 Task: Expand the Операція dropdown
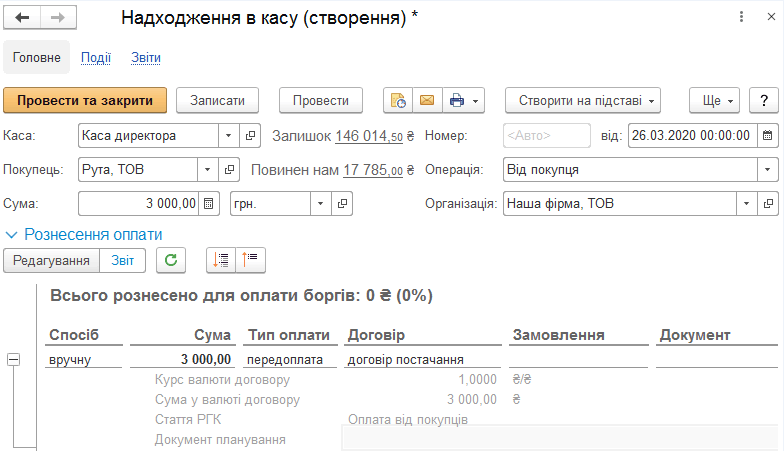(x=768, y=170)
